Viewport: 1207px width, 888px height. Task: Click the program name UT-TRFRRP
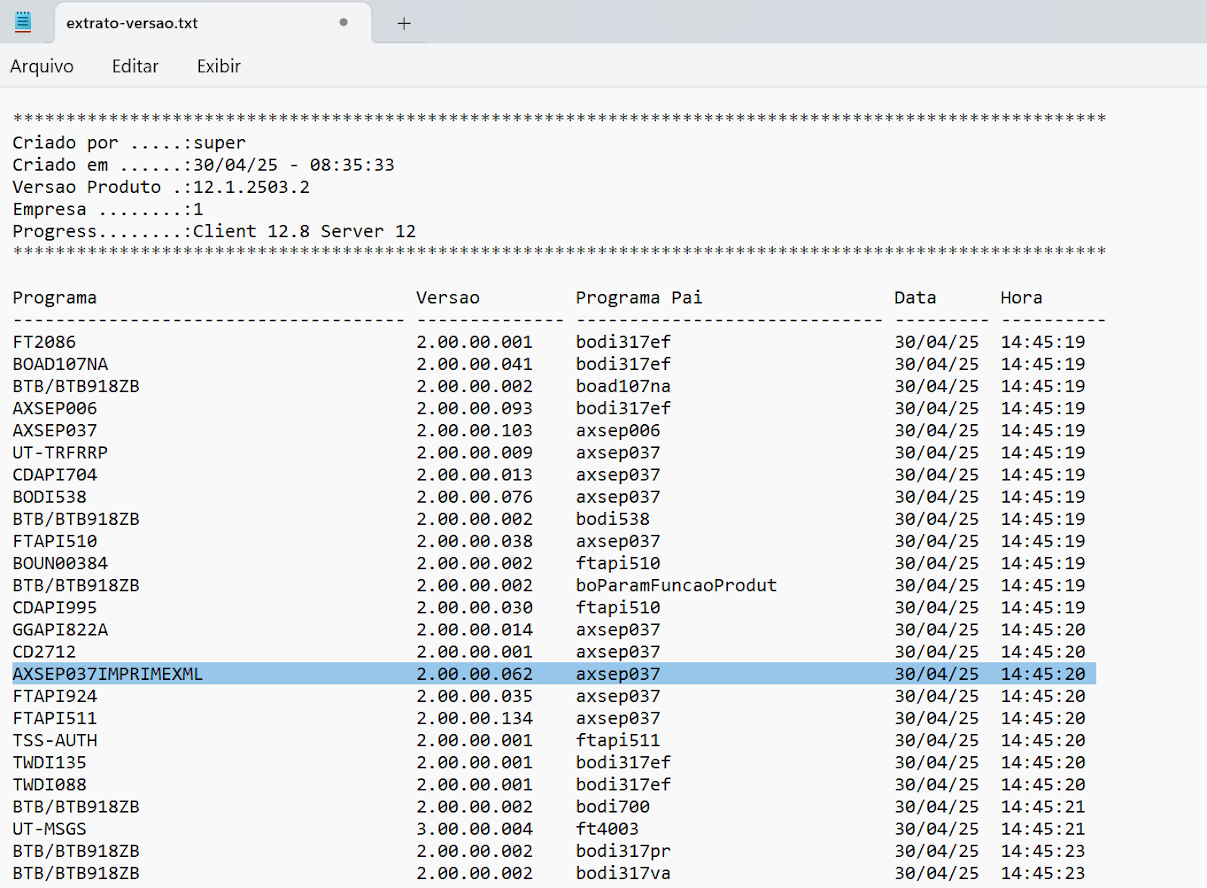60,452
